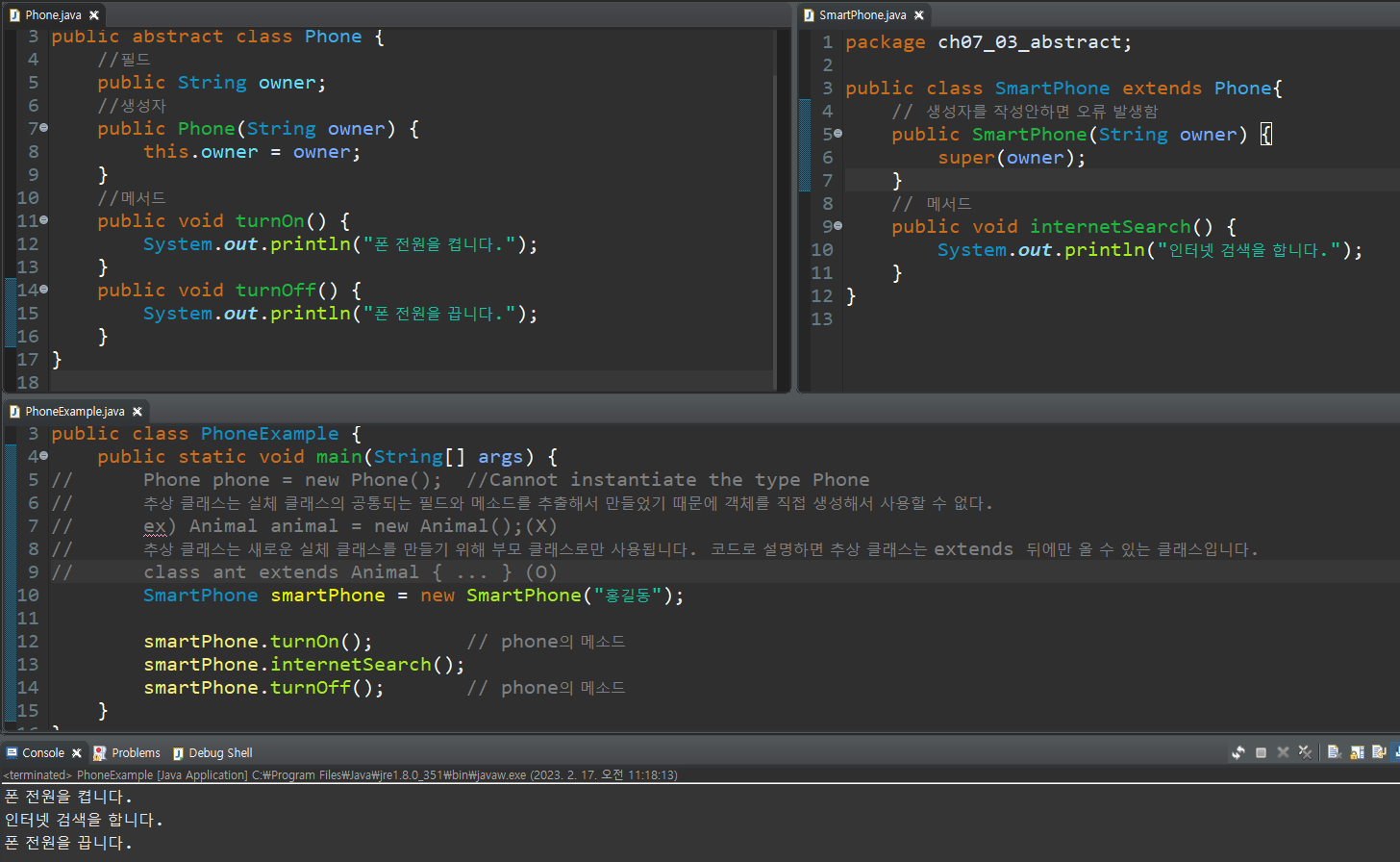Click the "폰 전원을 켭니다." string literal in Phone.java
This screenshot has height=862, width=1400.
[439, 244]
